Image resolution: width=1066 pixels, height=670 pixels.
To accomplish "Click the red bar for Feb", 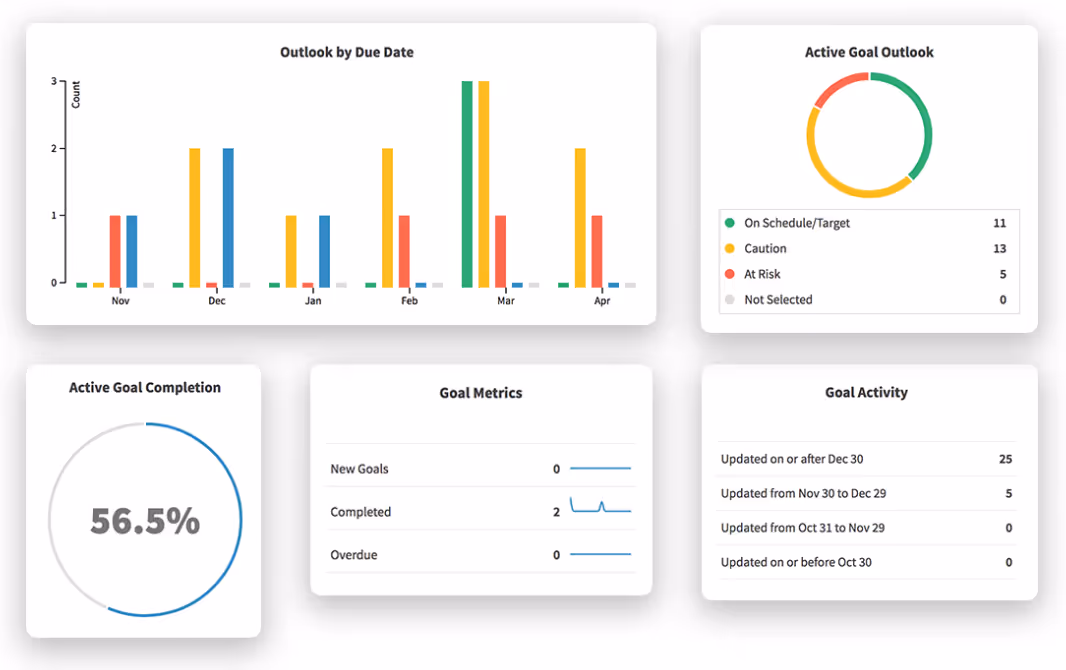I will point(404,251).
